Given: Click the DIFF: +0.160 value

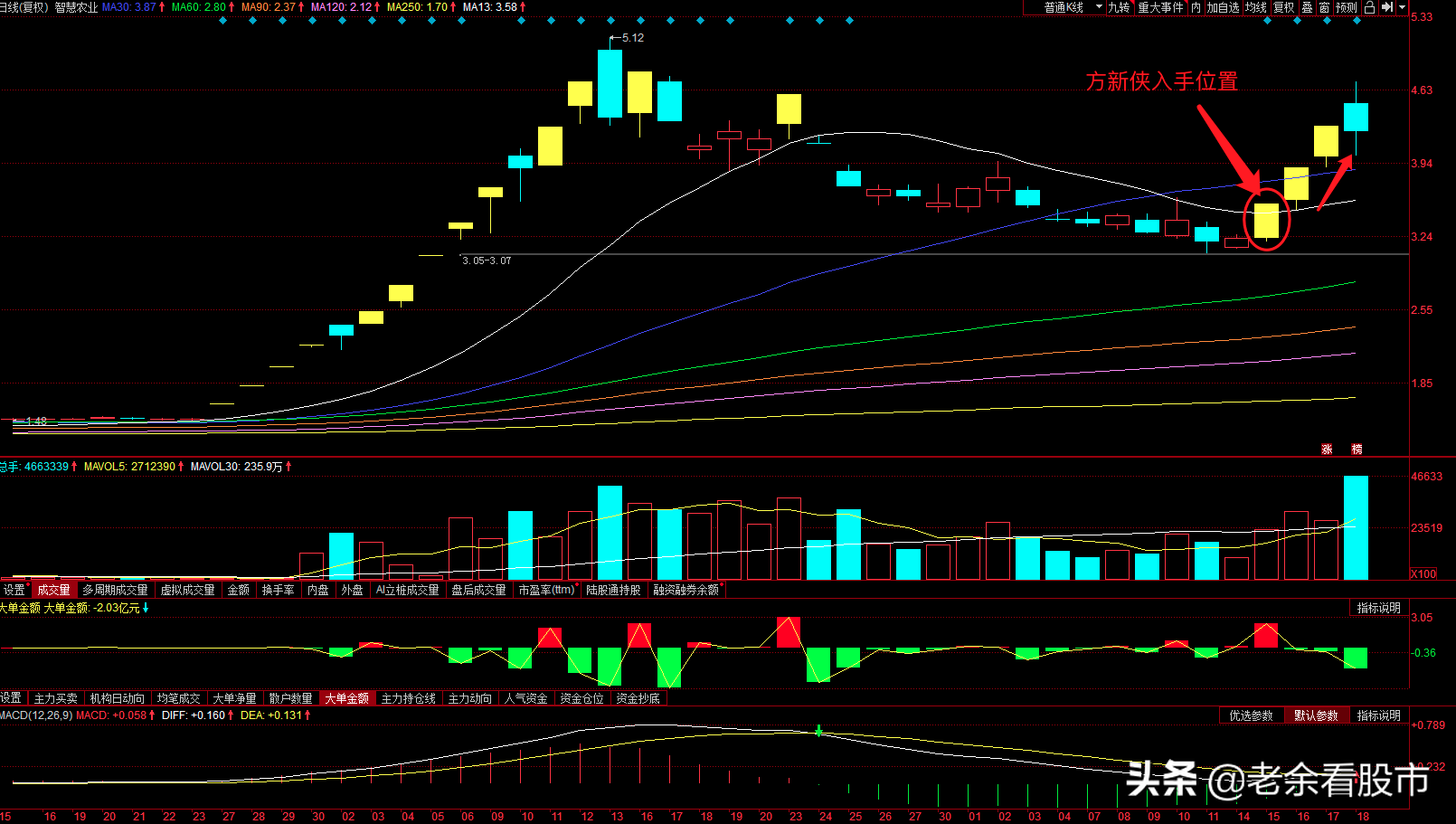Looking at the screenshot, I should click(x=194, y=715).
